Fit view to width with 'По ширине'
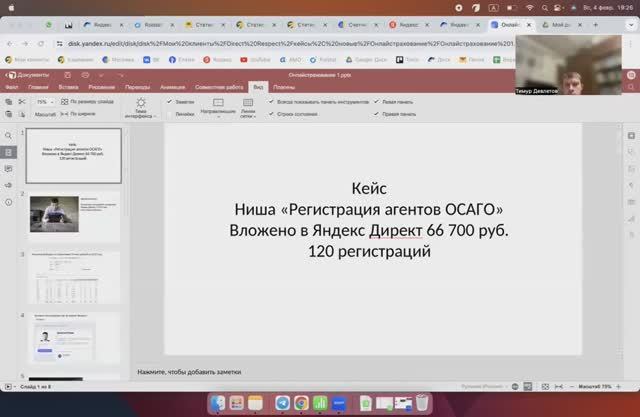Viewport: 640px width, 417px height. [x=78, y=114]
